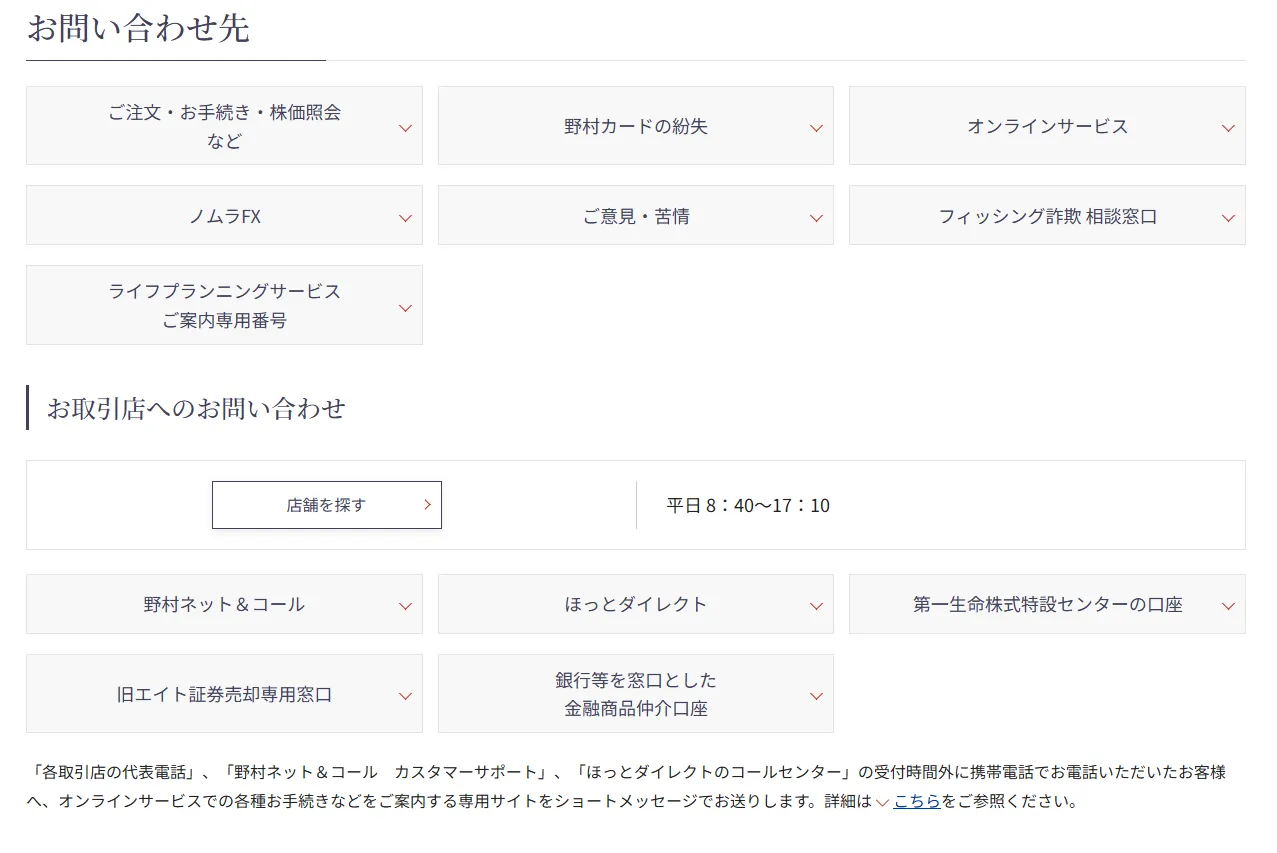Click chevron icon on 野村ネット＆コール row
This screenshot has height=853, width=1277.
coord(405,606)
